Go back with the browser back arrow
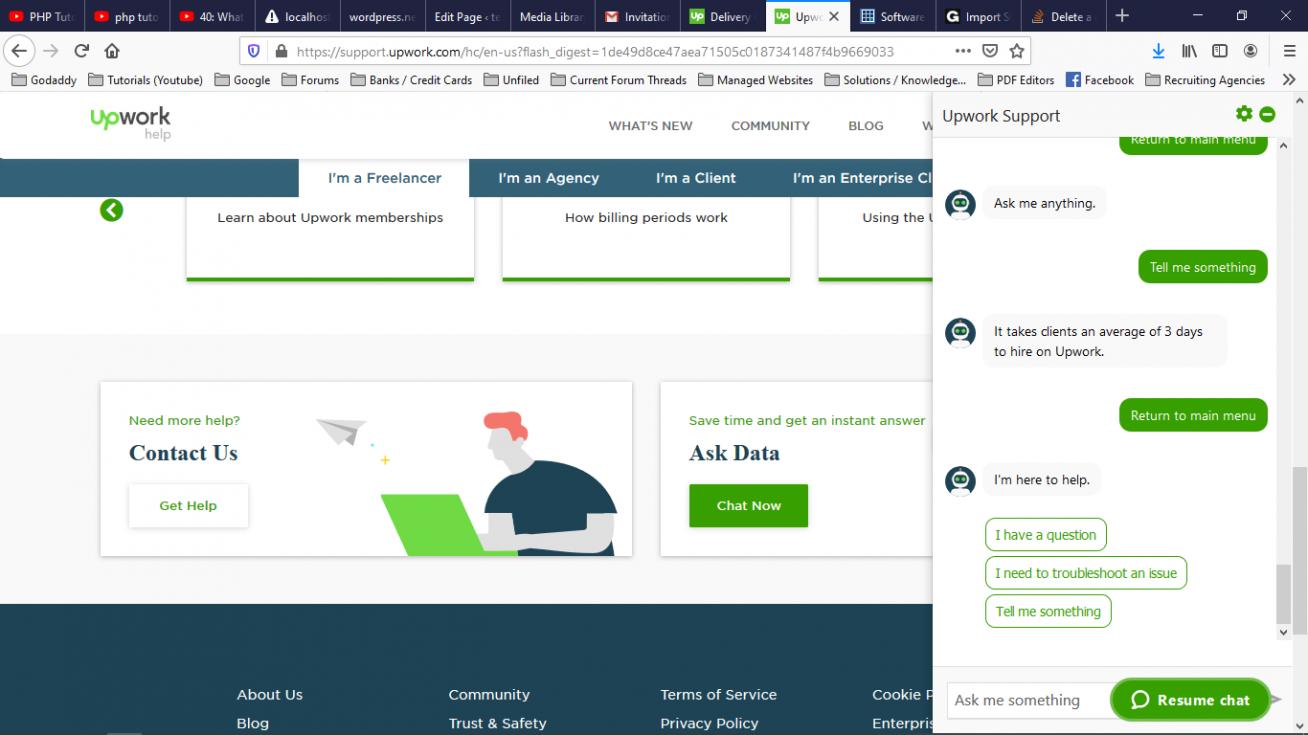The height and width of the screenshot is (735, 1308). coord(19,51)
